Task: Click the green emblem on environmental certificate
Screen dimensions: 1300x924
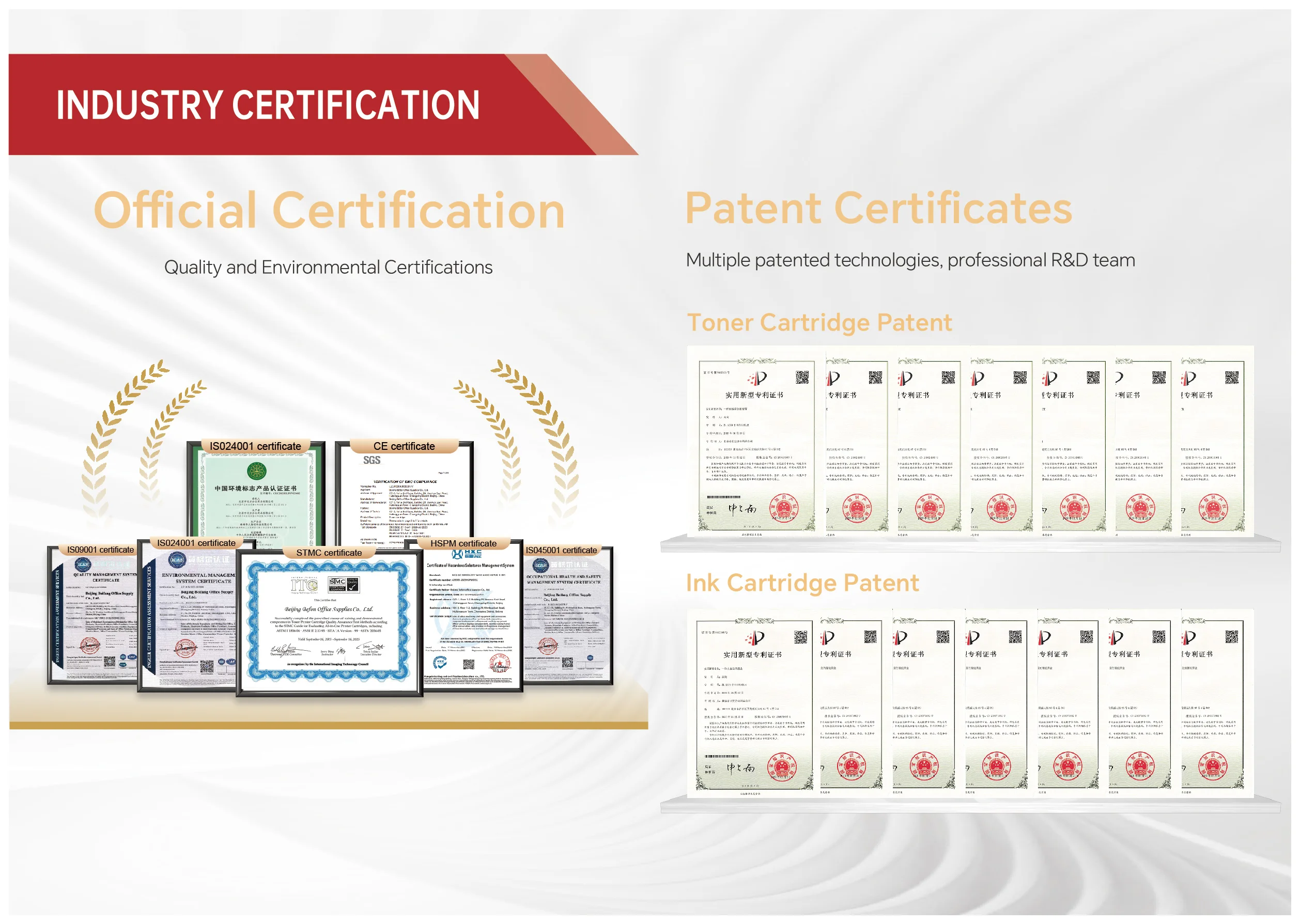Action: click(x=257, y=471)
